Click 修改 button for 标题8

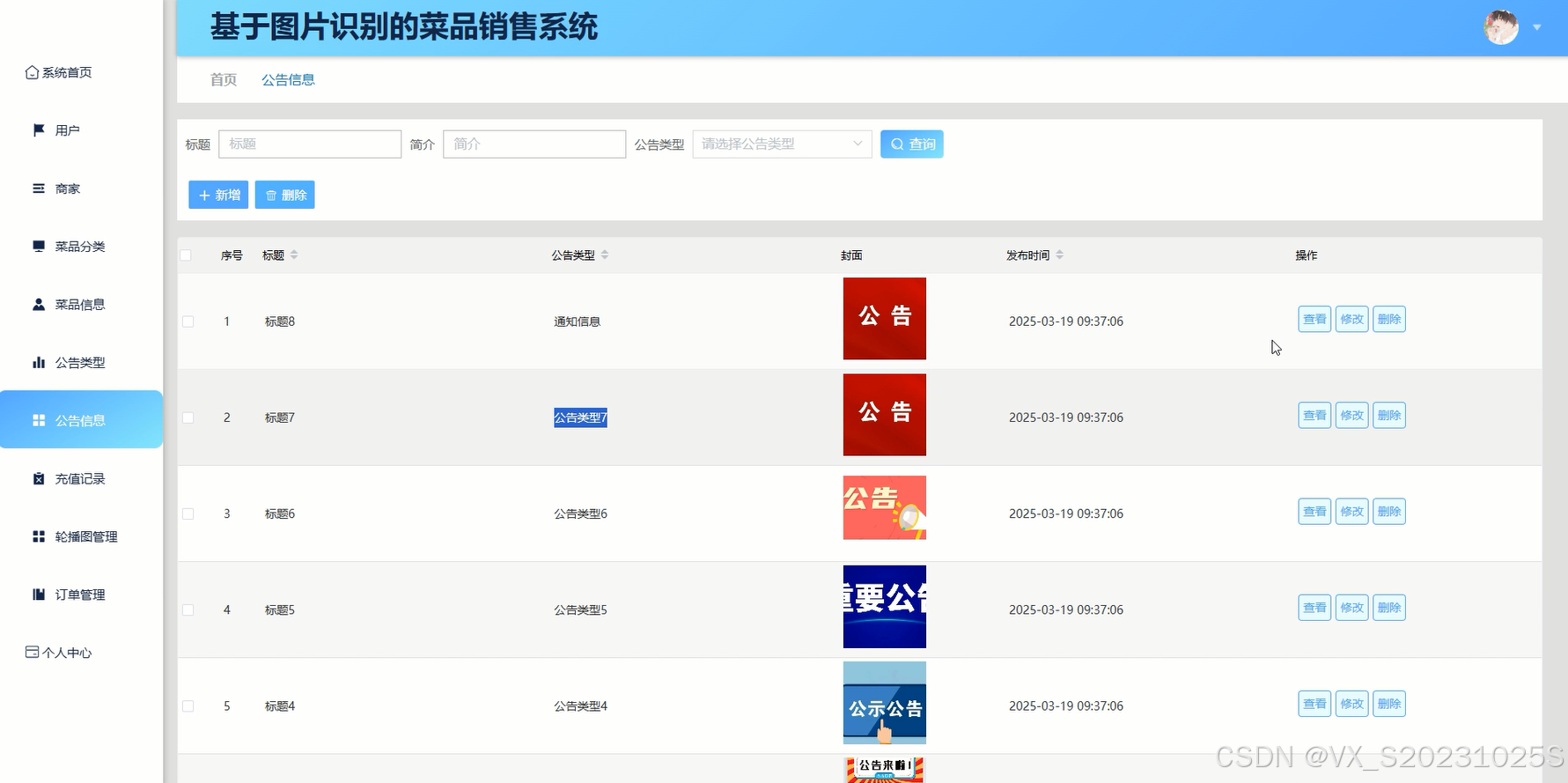coord(1351,319)
